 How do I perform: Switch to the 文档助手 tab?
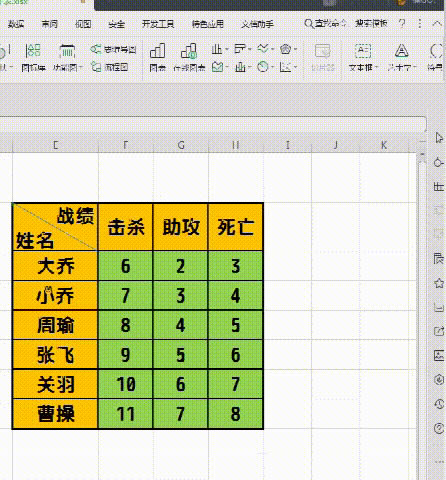(257, 24)
